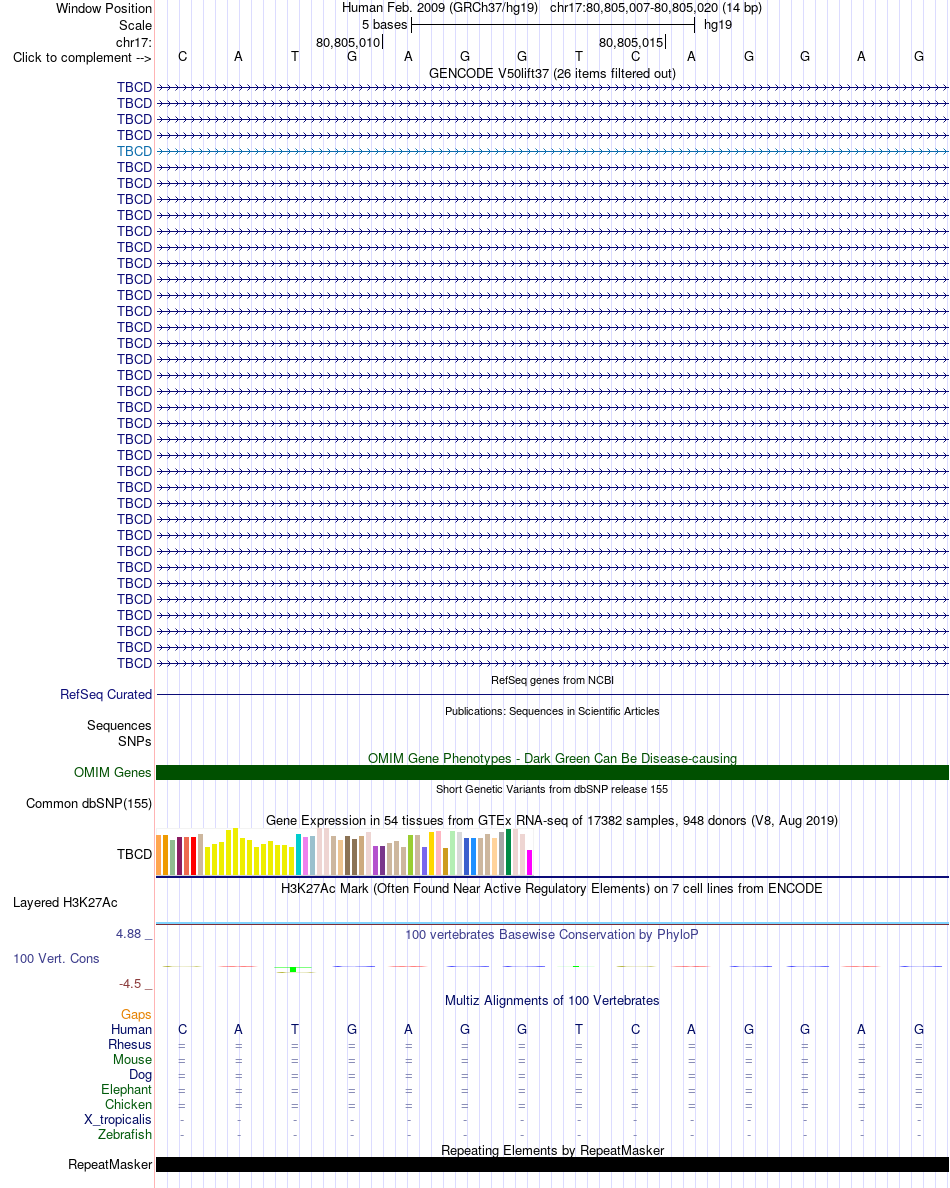Click the 'OMIM Genes' label

(112, 772)
